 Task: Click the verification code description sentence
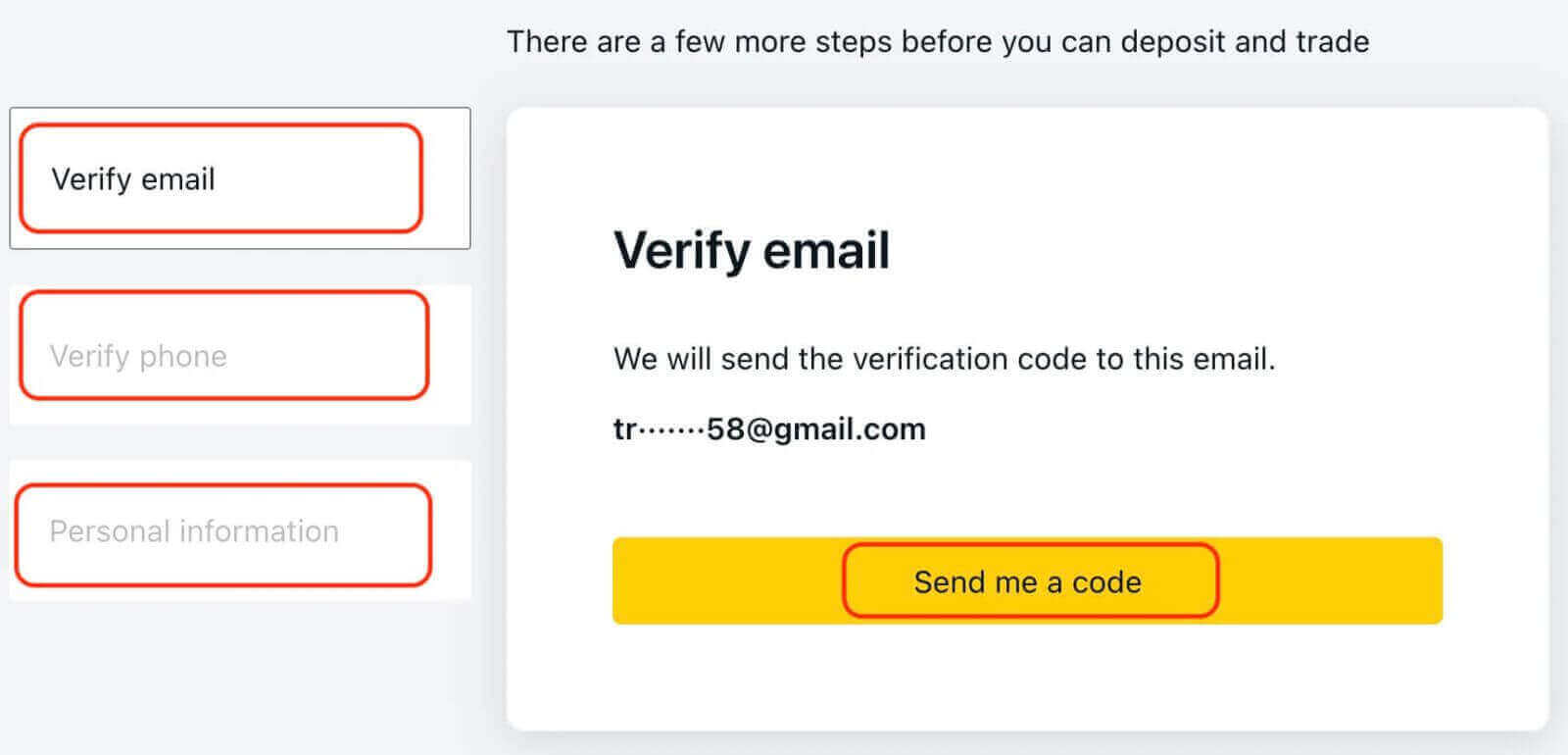[944, 359]
